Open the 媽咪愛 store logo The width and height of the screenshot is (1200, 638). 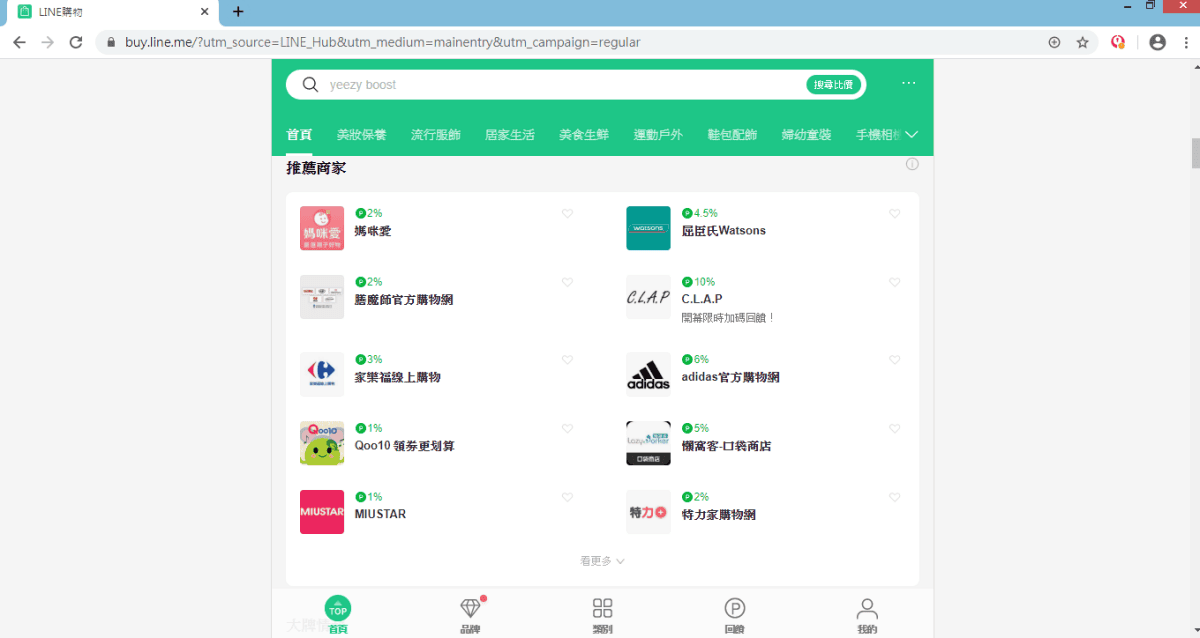(322, 228)
